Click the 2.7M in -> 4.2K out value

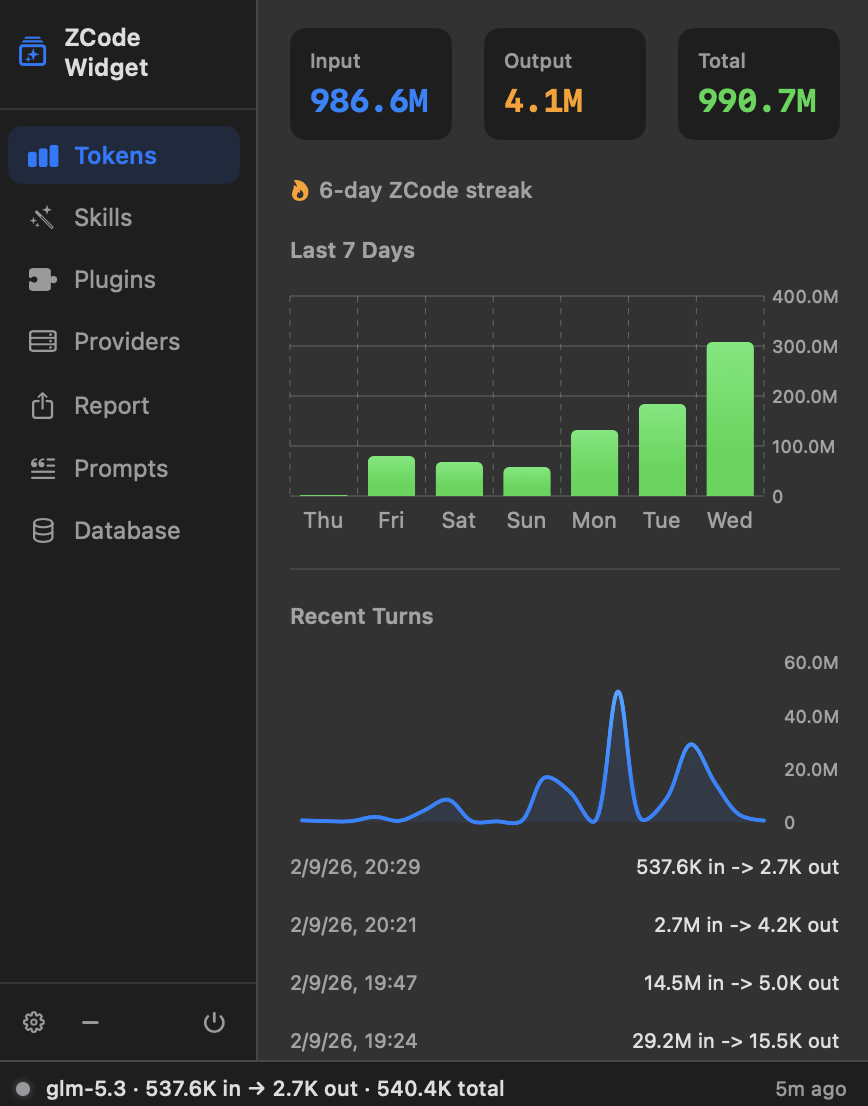(747, 925)
